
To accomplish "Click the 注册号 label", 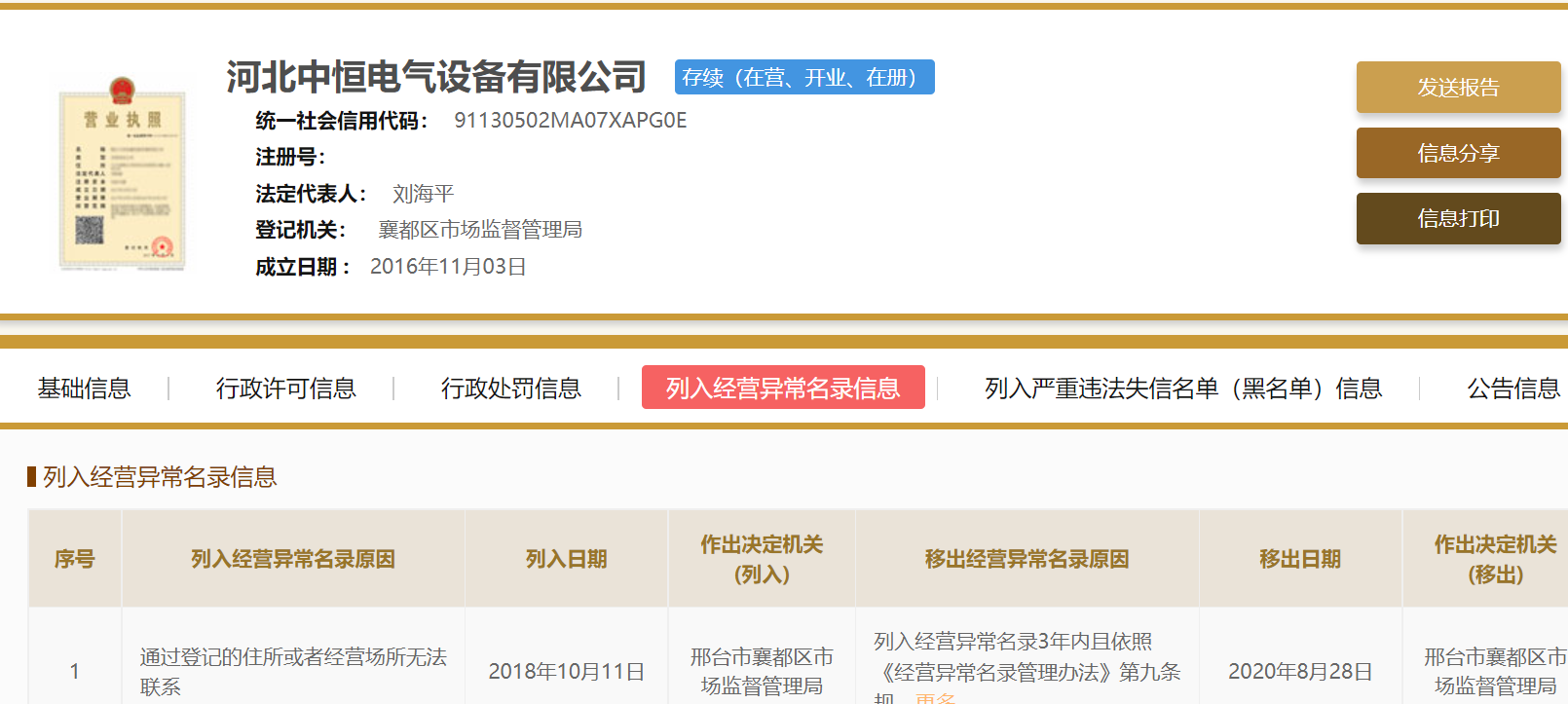I will coord(290,157).
